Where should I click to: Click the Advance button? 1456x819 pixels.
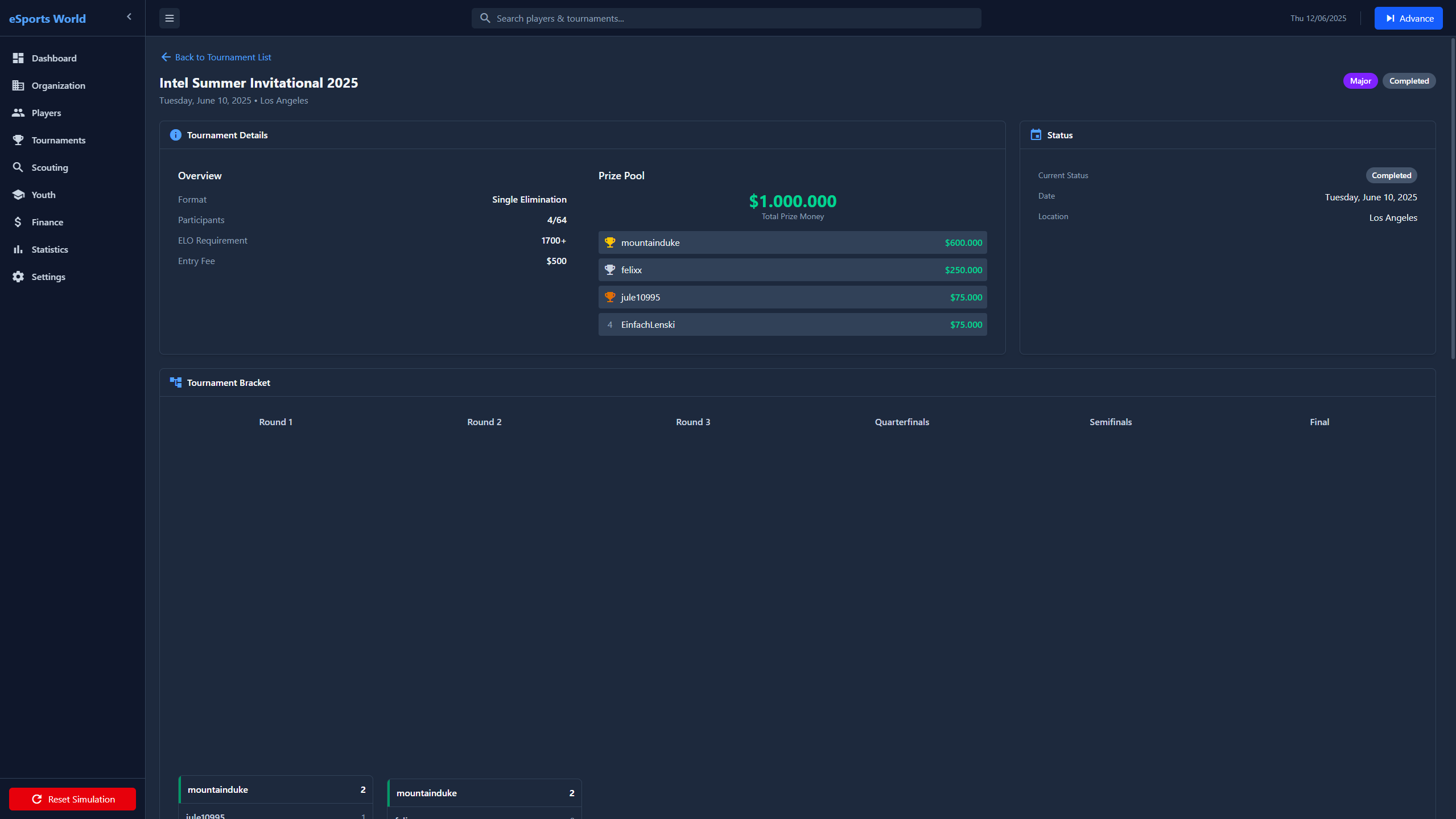(x=1408, y=18)
